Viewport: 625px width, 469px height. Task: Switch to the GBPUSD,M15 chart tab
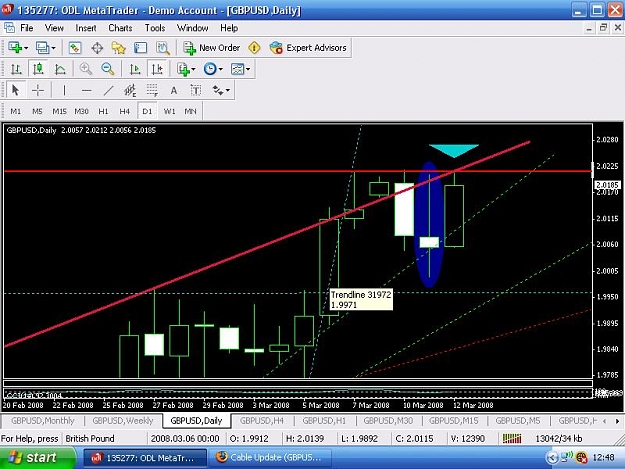pos(454,420)
